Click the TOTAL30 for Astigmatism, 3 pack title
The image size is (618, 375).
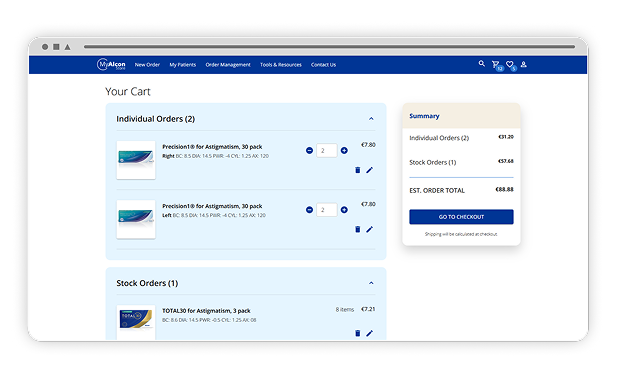tap(206, 311)
